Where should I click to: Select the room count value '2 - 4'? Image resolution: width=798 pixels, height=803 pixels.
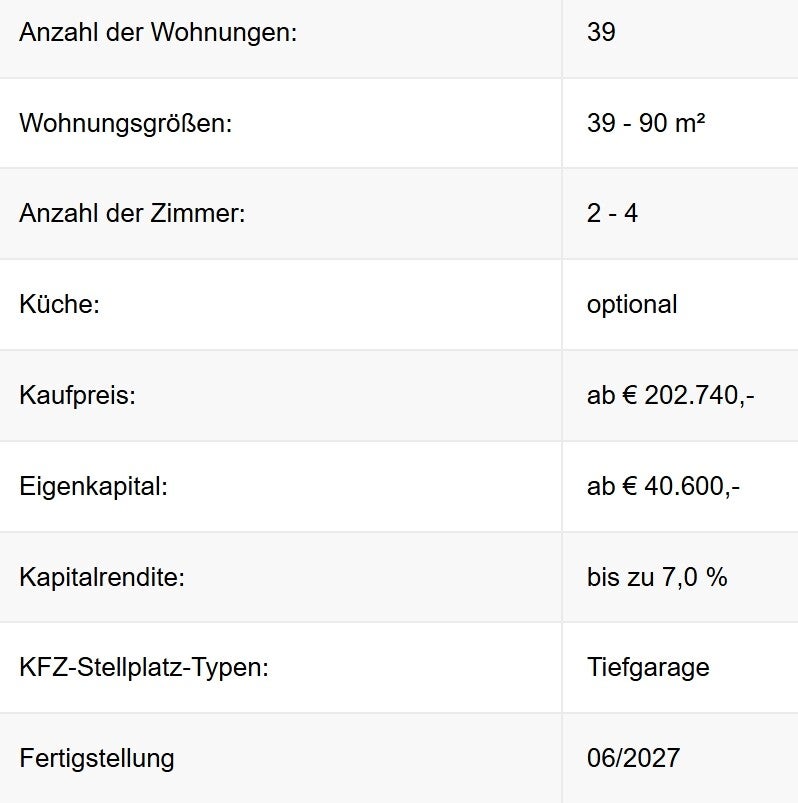tap(612, 214)
